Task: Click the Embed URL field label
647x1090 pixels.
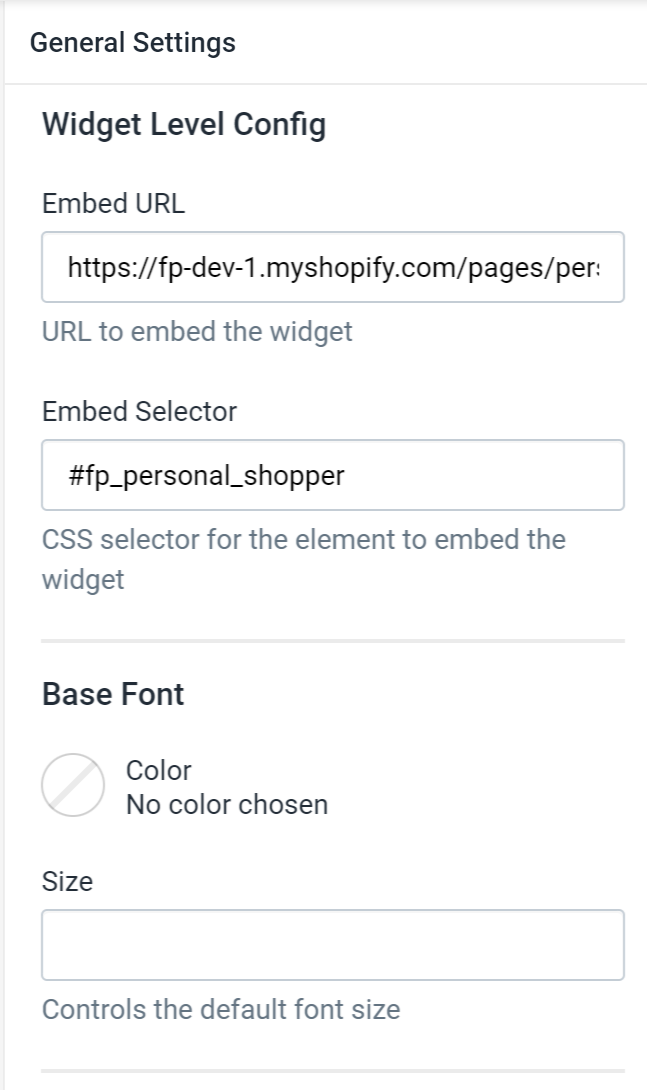Action: (x=113, y=204)
